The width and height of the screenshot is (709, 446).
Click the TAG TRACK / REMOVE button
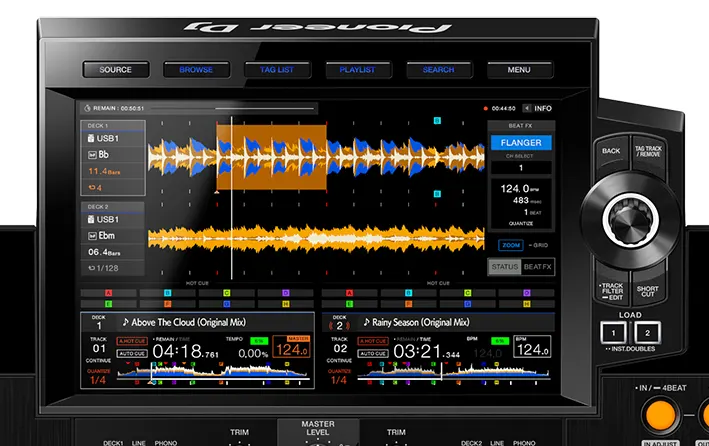tap(648, 152)
